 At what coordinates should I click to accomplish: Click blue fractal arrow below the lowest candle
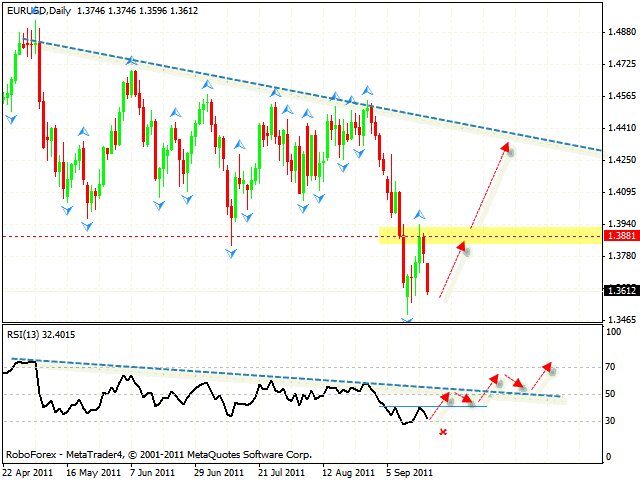click(x=407, y=321)
